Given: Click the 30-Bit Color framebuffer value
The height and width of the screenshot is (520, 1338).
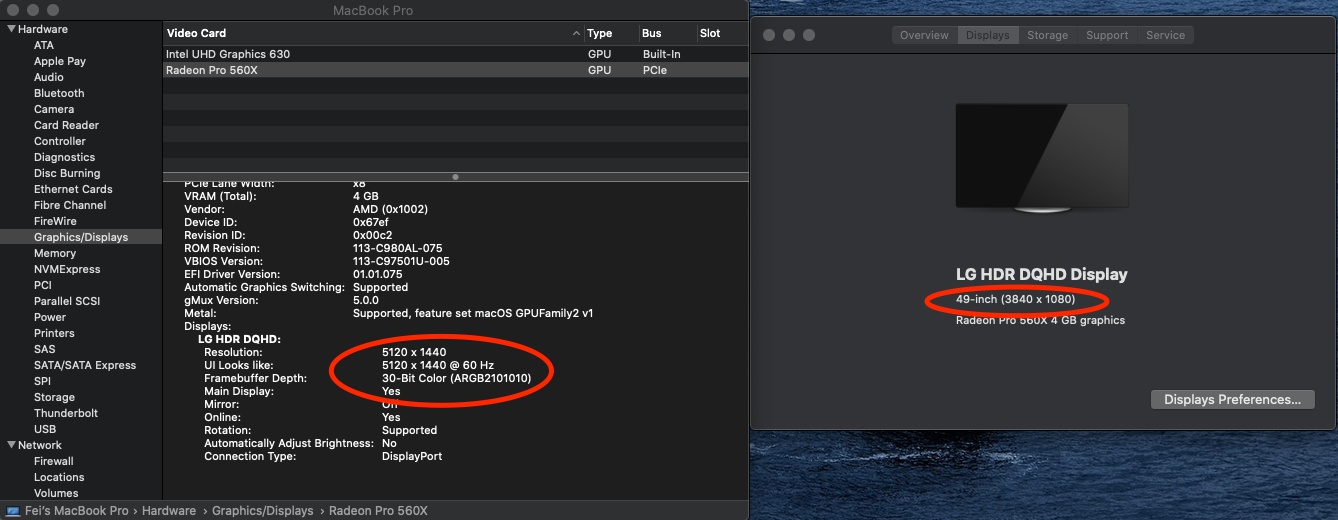Looking at the screenshot, I should 456,378.
